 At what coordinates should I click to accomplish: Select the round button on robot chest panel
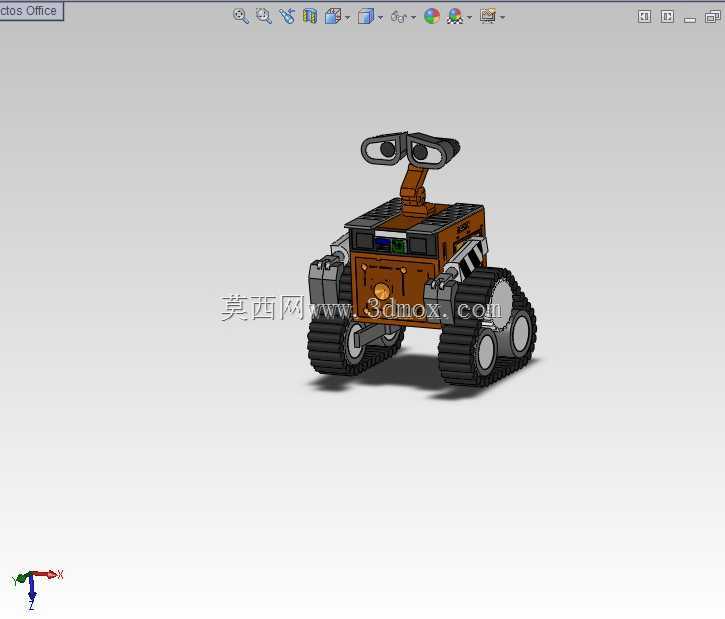pyautogui.click(x=382, y=291)
